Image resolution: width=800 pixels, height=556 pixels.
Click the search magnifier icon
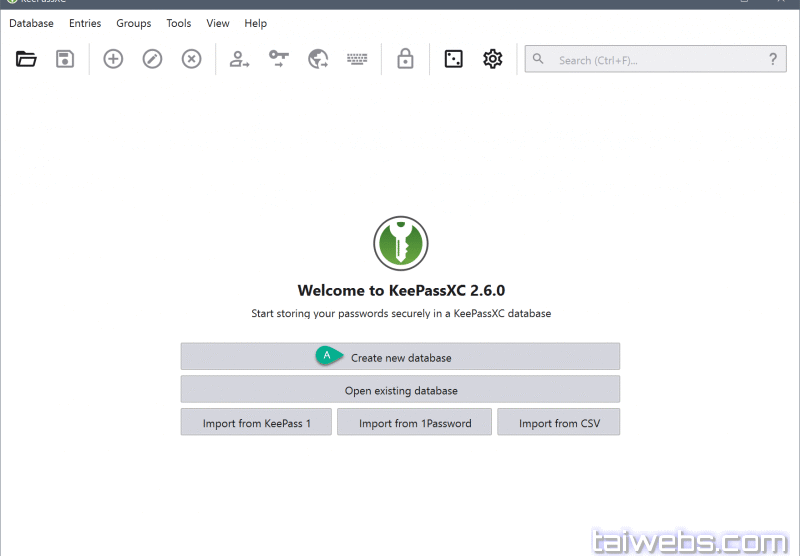538,59
